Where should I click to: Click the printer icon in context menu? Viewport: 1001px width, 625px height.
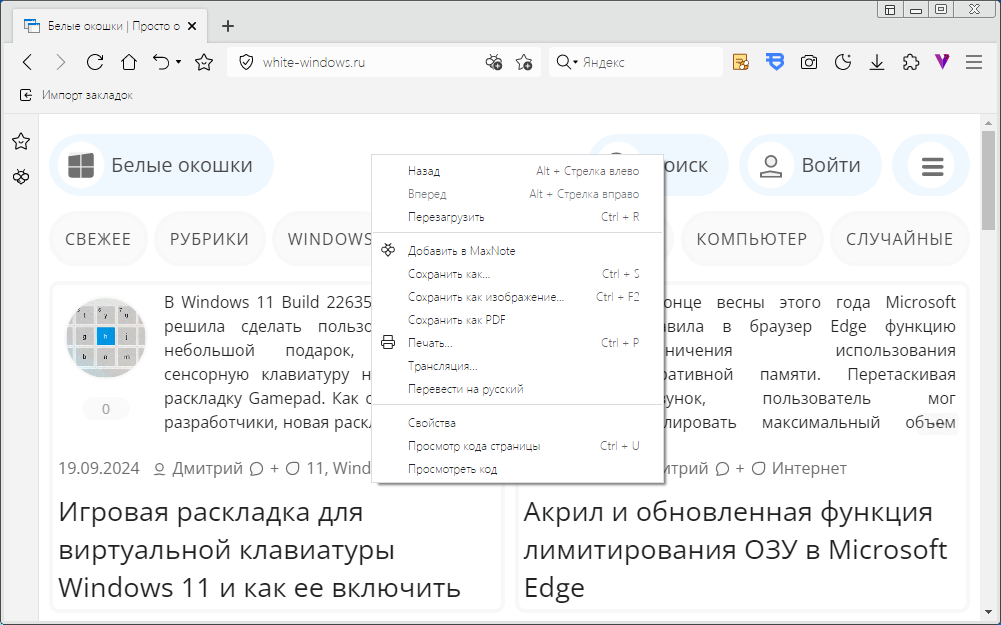tap(388, 343)
